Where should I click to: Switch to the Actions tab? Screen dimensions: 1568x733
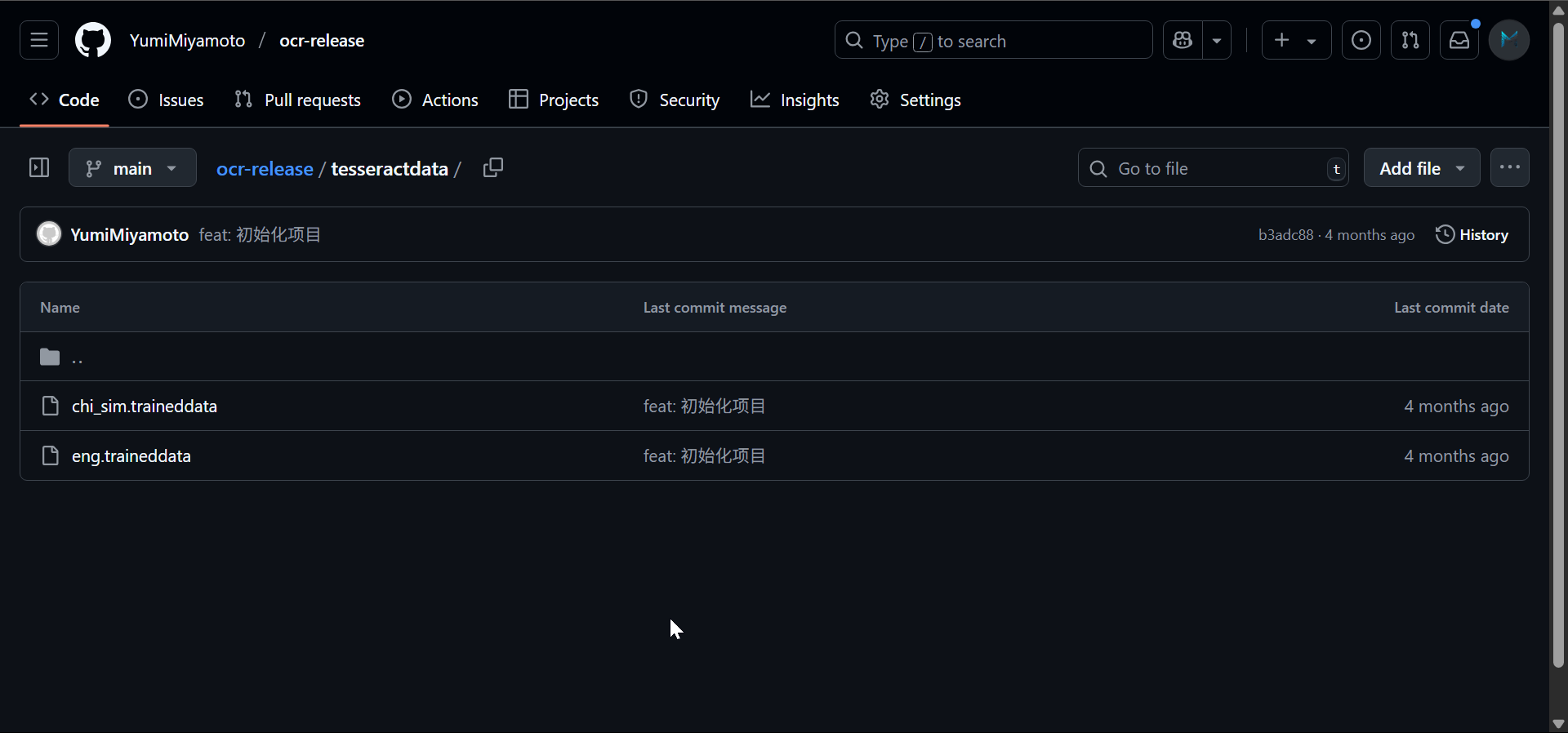435,100
